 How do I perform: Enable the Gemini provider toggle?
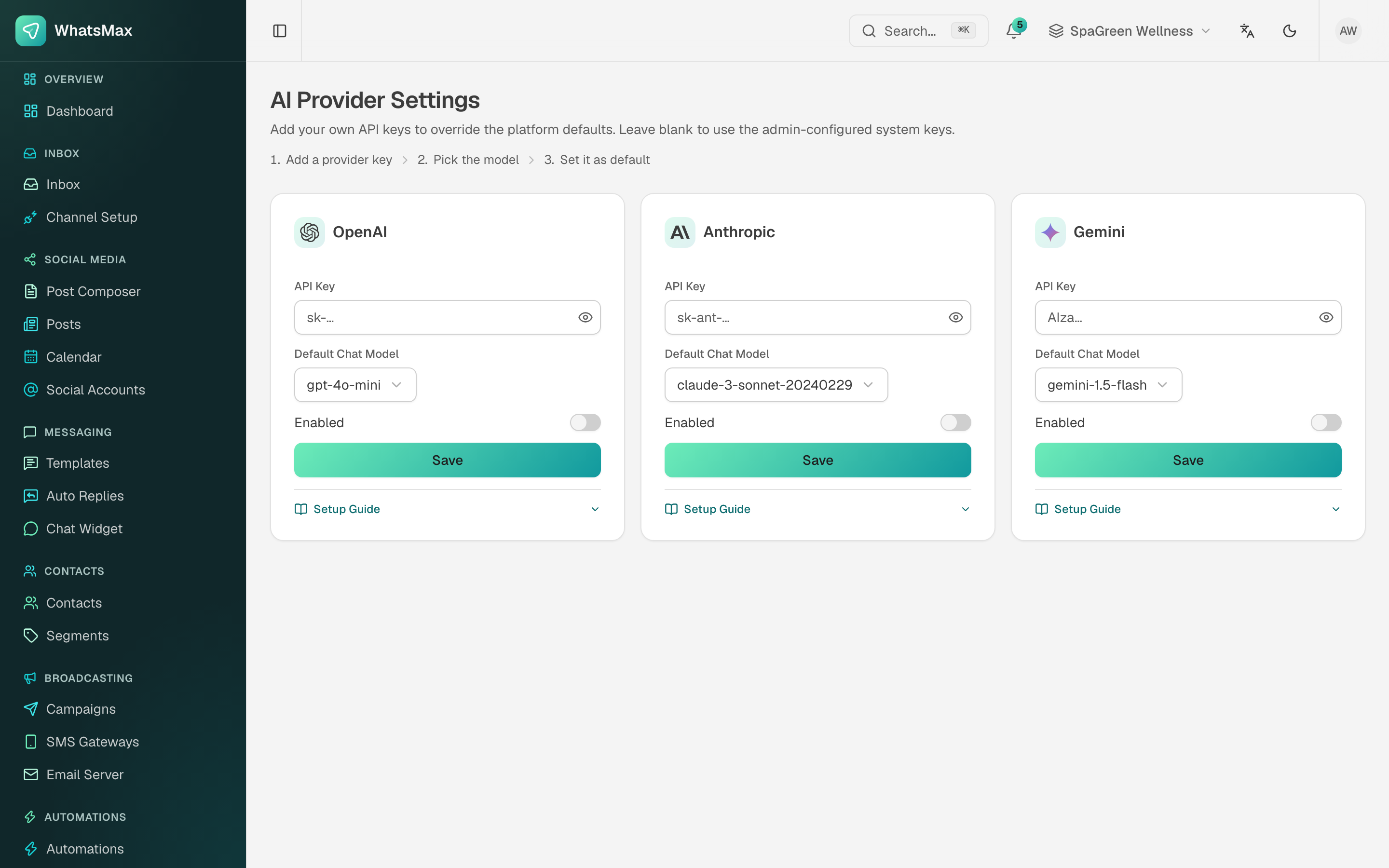pos(1325,422)
